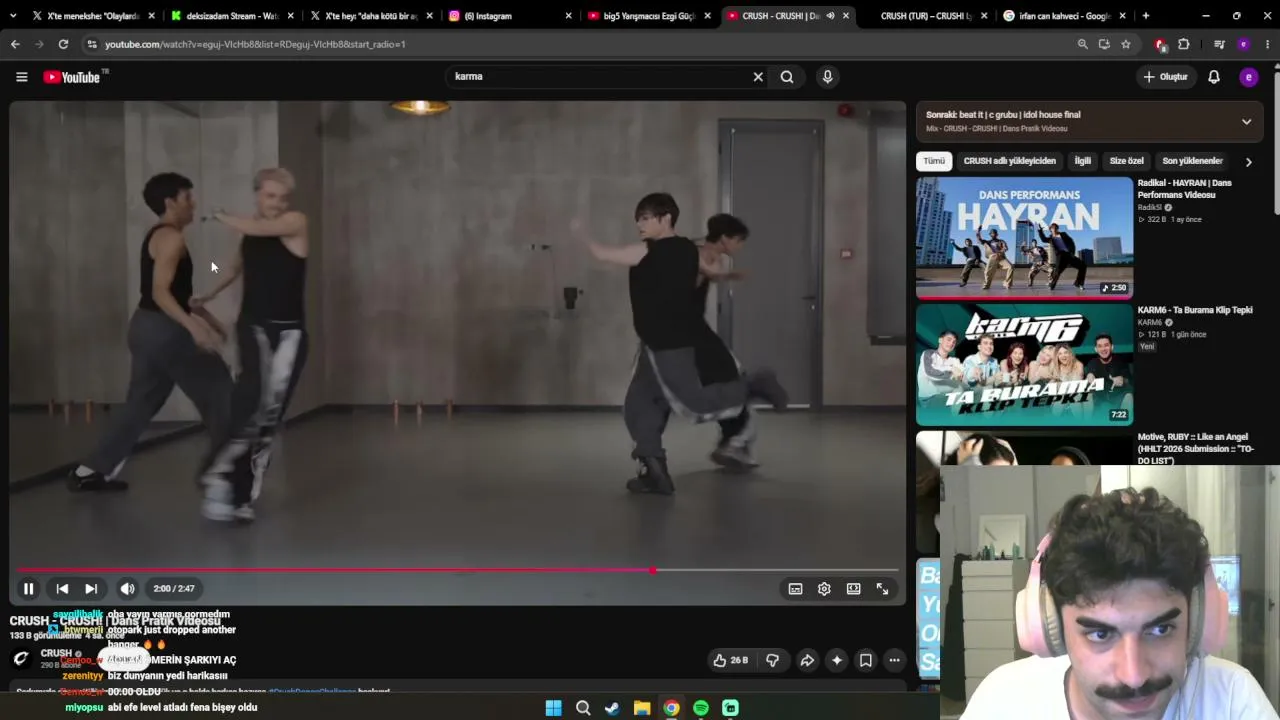Screen dimensions: 1280x720
Task: Select the Size özel chip
Action: click(x=1126, y=161)
